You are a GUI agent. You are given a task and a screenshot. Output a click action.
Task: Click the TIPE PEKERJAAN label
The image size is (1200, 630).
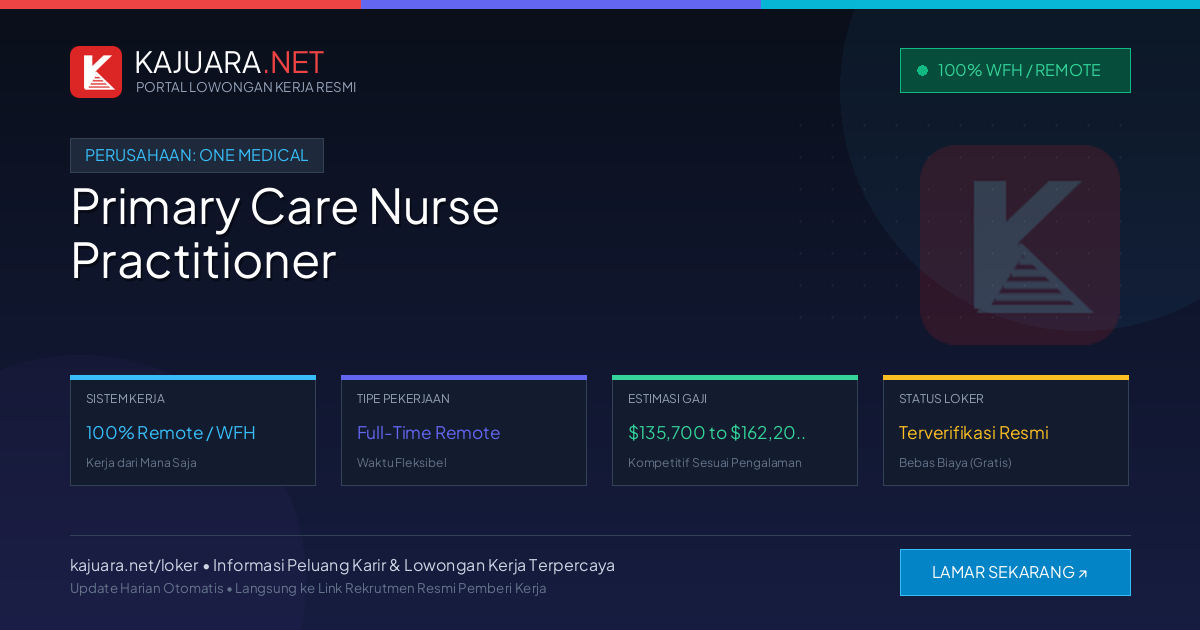(x=403, y=398)
